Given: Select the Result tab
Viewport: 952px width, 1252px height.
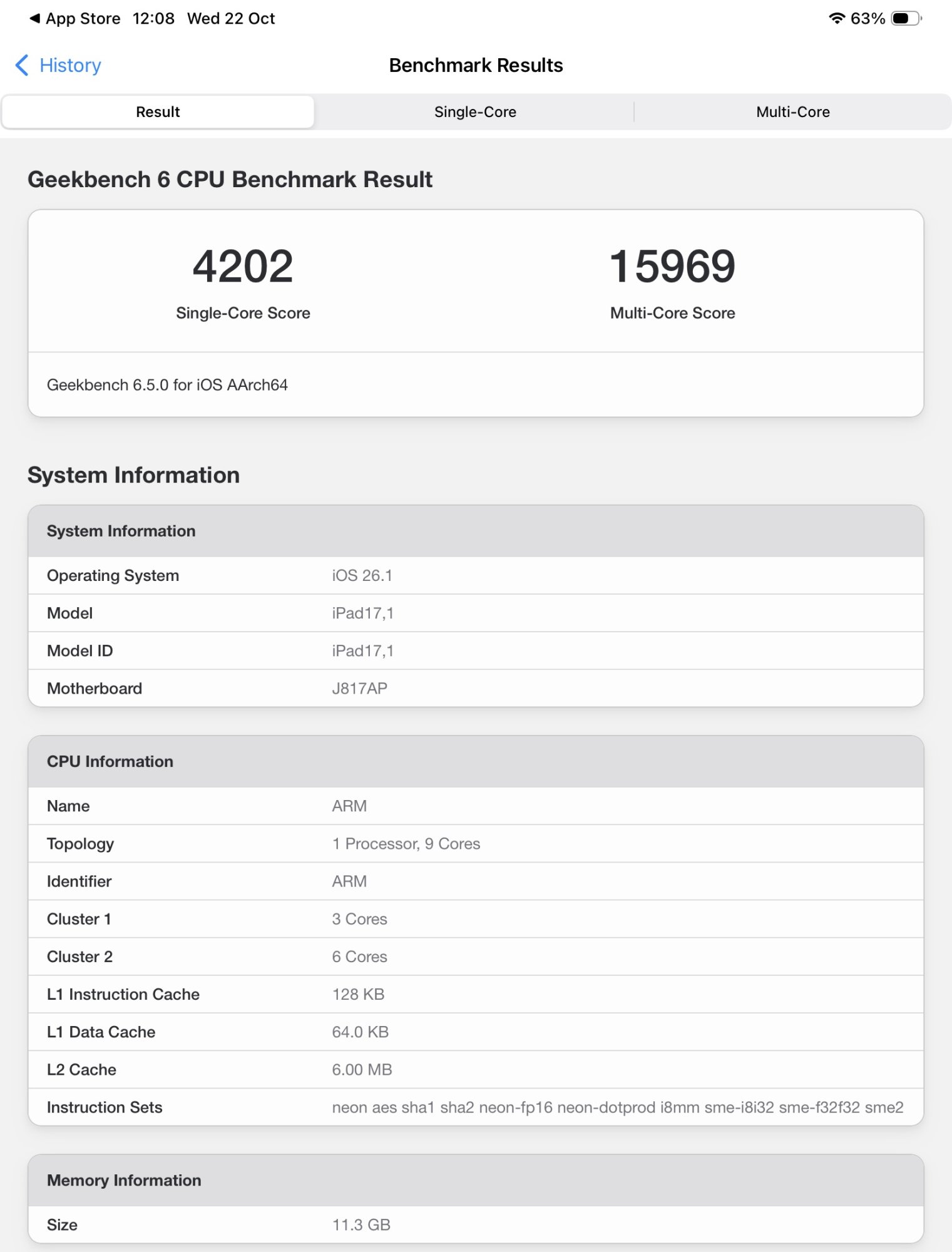Looking at the screenshot, I should pyautogui.click(x=158, y=112).
